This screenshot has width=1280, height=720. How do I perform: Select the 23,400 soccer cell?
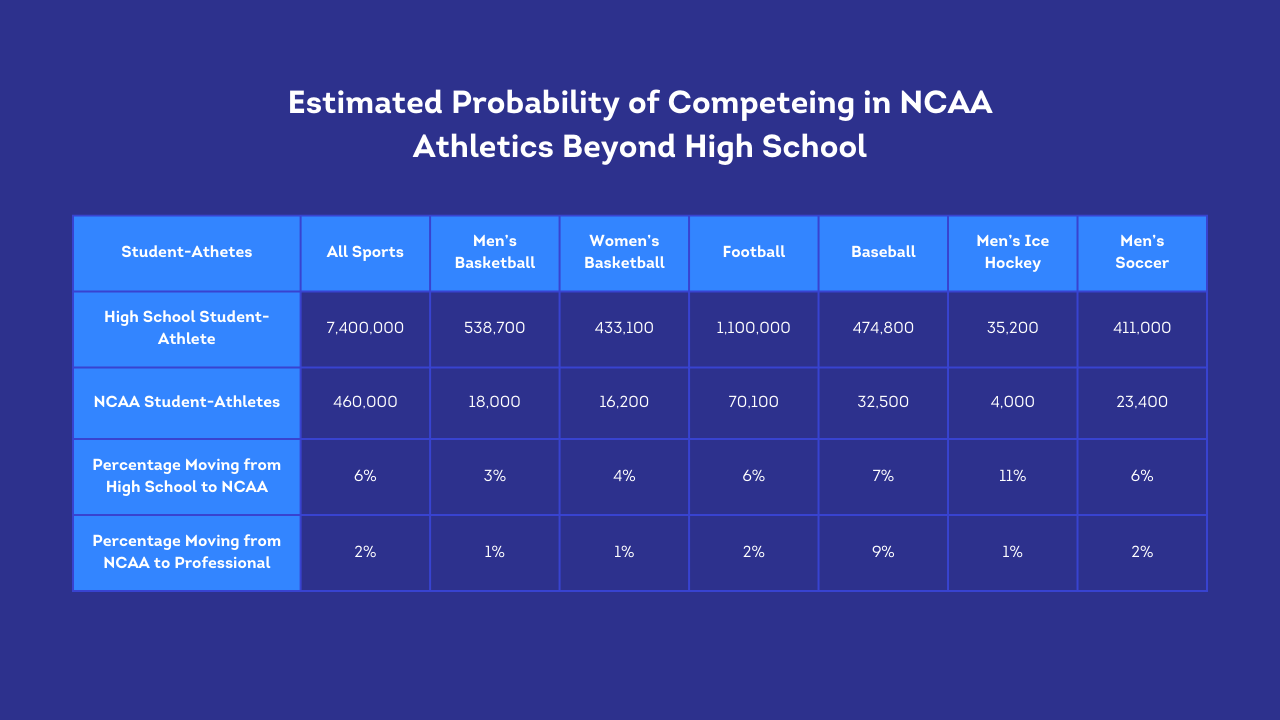click(1142, 403)
